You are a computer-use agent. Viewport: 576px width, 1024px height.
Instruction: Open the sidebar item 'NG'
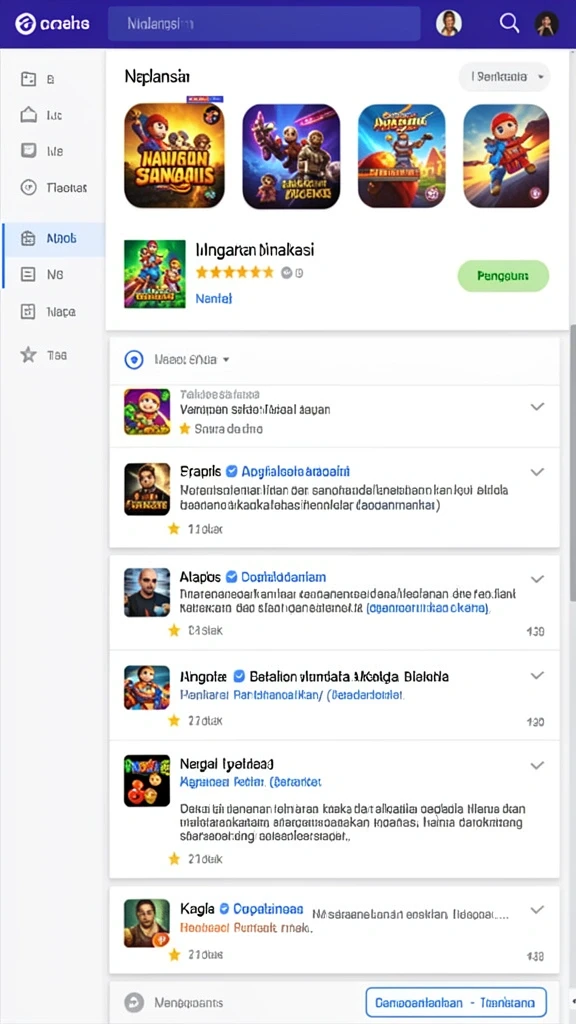click(x=42, y=275)
